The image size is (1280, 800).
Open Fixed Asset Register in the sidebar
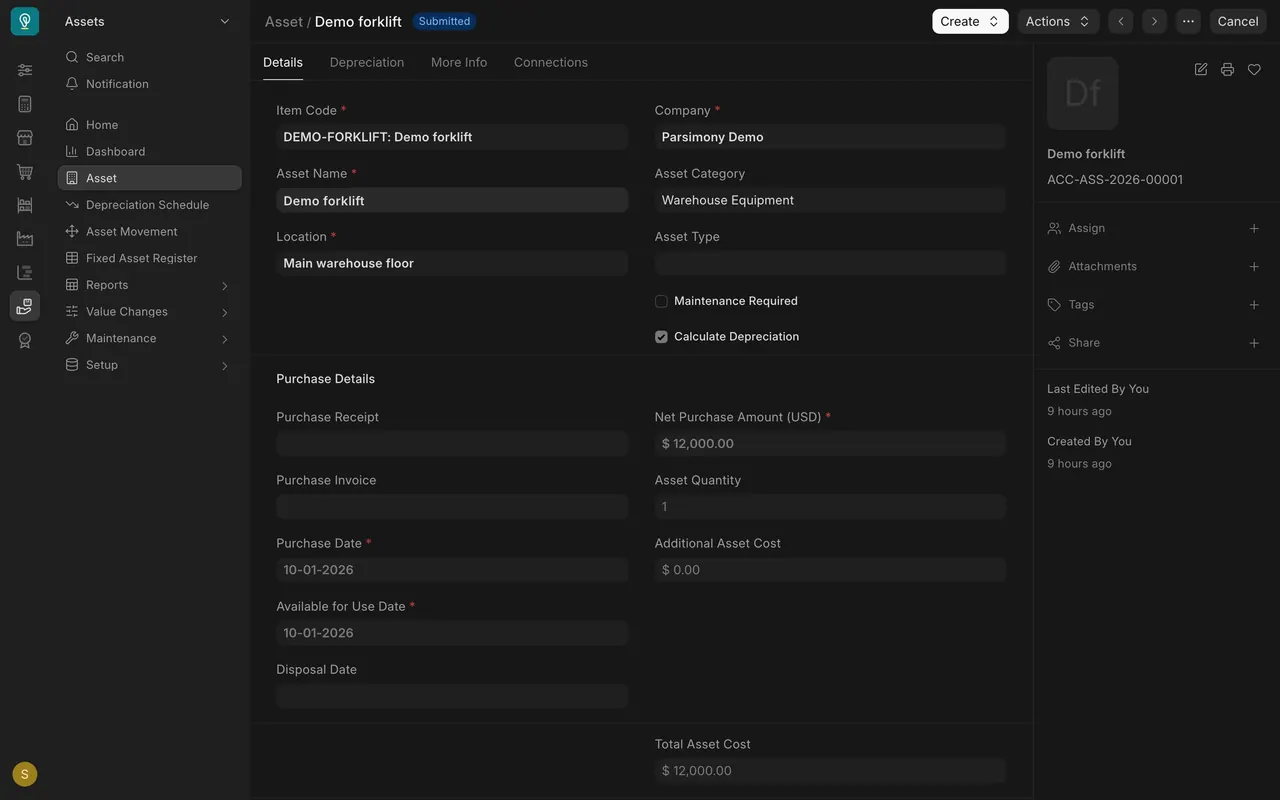pos(149,258)
